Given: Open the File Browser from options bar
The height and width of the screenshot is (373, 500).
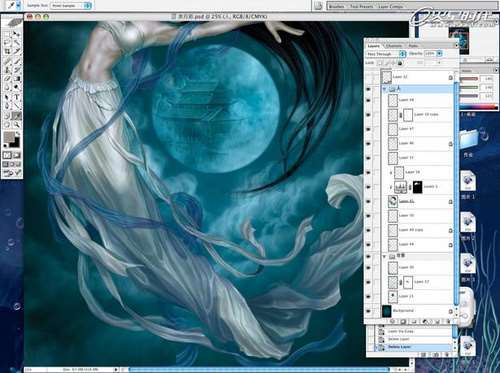Looking at the screenshot, I should [318, 6].
